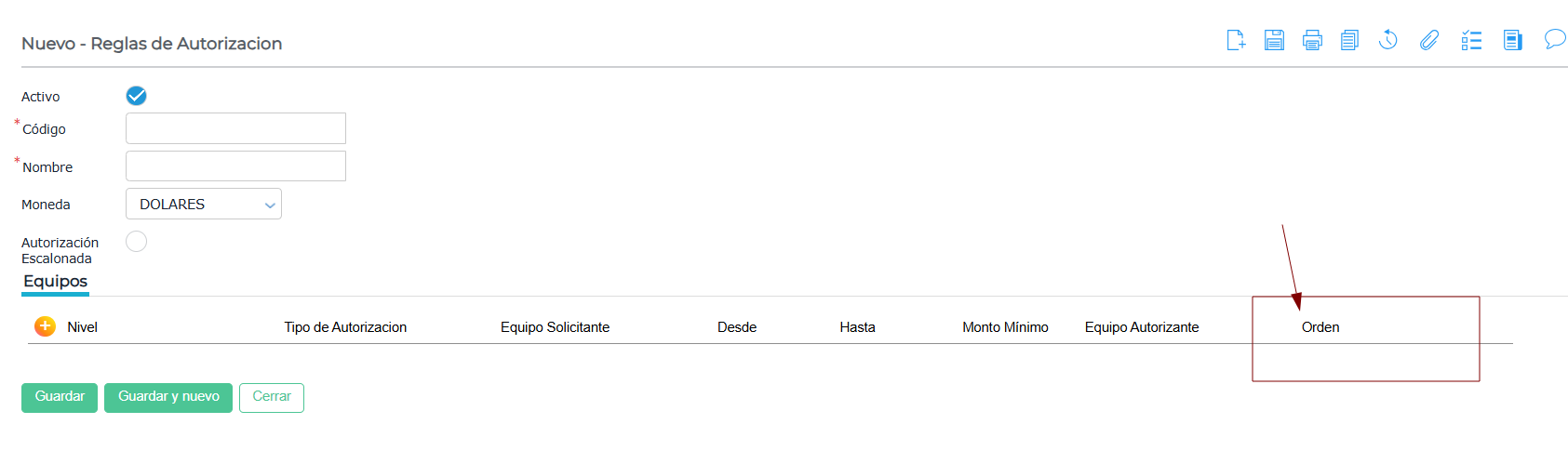Open the history clock icon

(x=1387, y=40)
